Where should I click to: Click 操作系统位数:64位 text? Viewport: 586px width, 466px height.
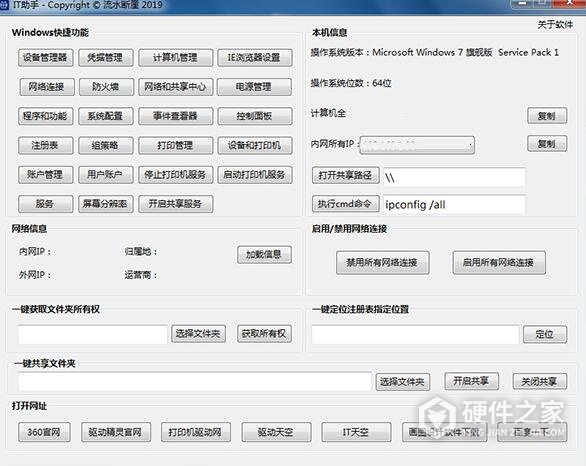click(351, 83)
